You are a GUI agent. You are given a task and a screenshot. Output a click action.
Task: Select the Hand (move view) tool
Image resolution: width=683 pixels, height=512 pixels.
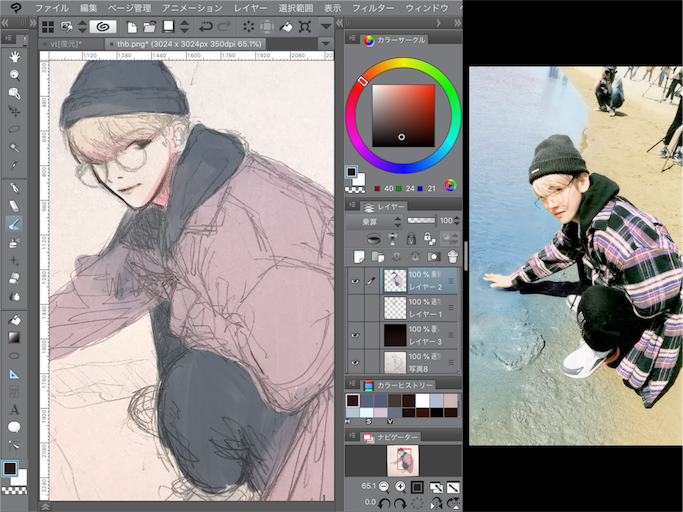click(14, 57)
